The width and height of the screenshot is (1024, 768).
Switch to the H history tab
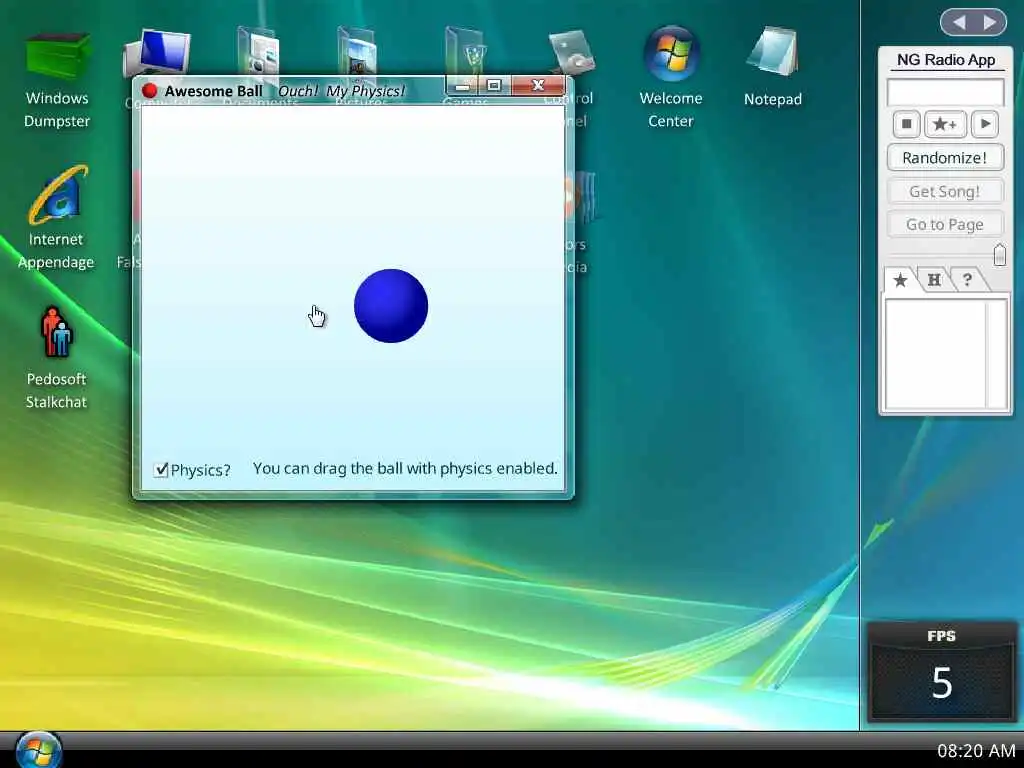point(934,280)
